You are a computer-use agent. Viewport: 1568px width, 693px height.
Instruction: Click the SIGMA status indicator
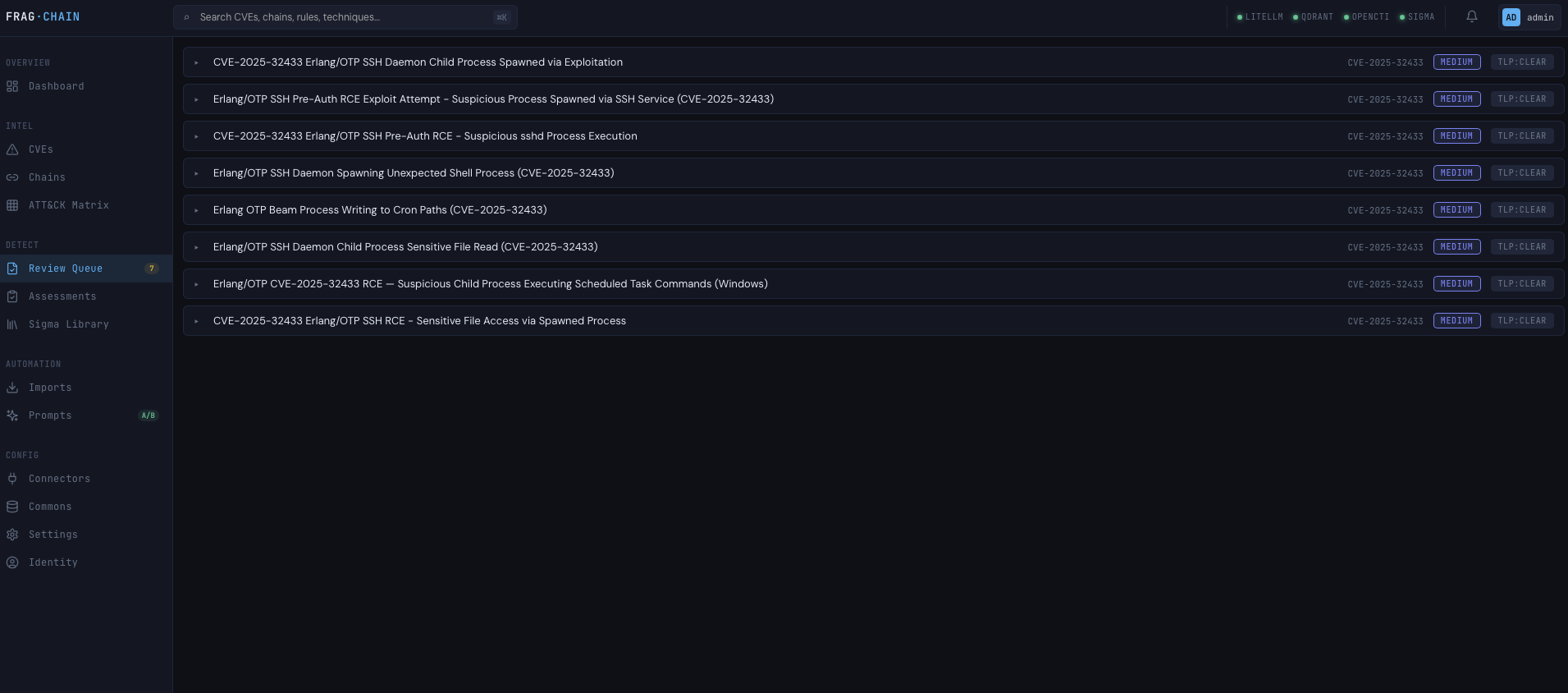click(x=1417, y=17)
